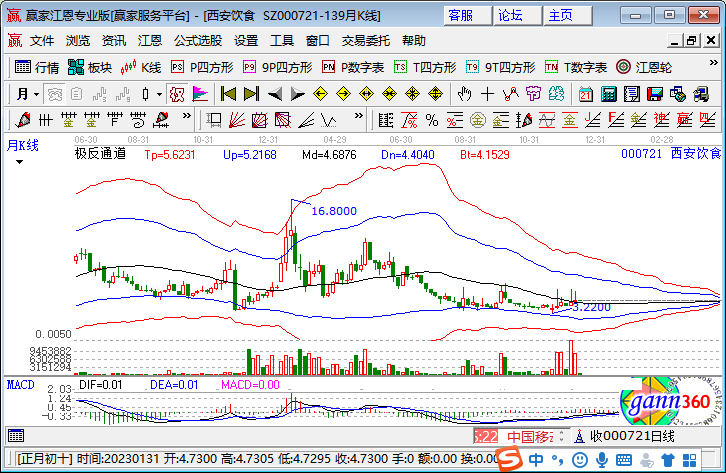Open the 月 period dropdown arrow
This screenshot has width=726, height=473.
pyautogui.click(x=37, y=95)
